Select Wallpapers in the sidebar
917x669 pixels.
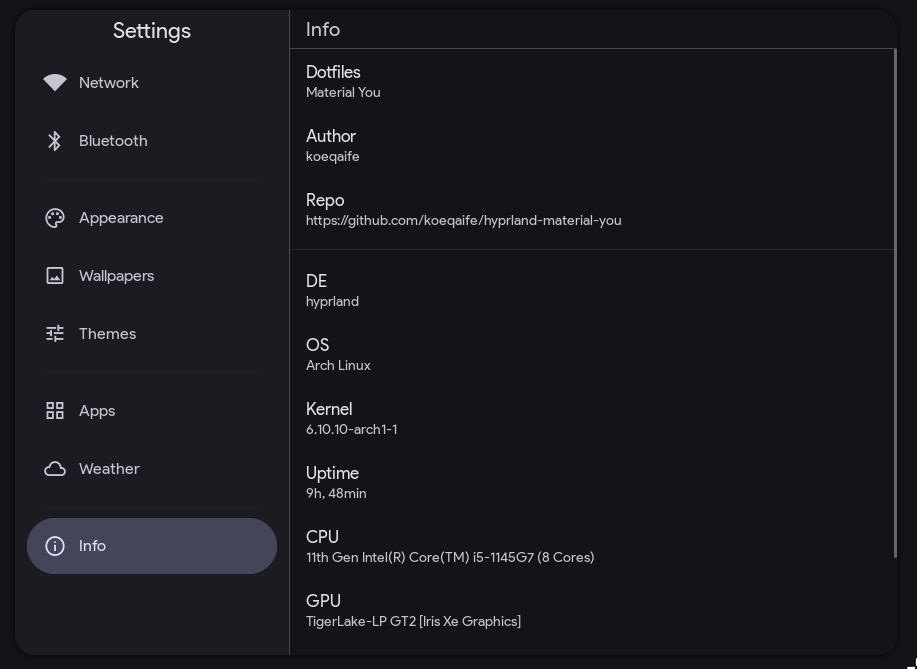pos(116,276)
